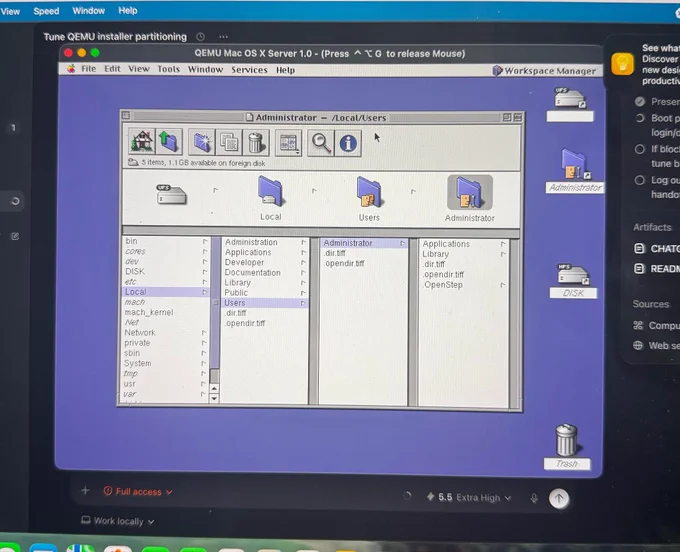
Task: Open the Services menu
Action: tap(249, 69)
